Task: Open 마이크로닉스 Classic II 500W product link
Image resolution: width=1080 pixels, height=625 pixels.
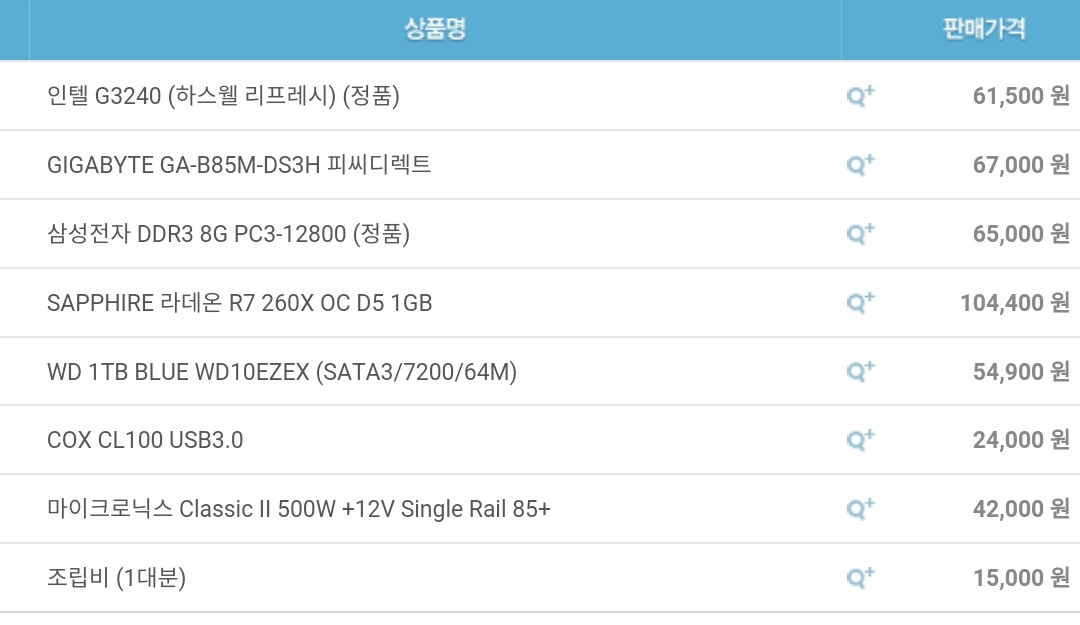Action: (x=298, y=509)
